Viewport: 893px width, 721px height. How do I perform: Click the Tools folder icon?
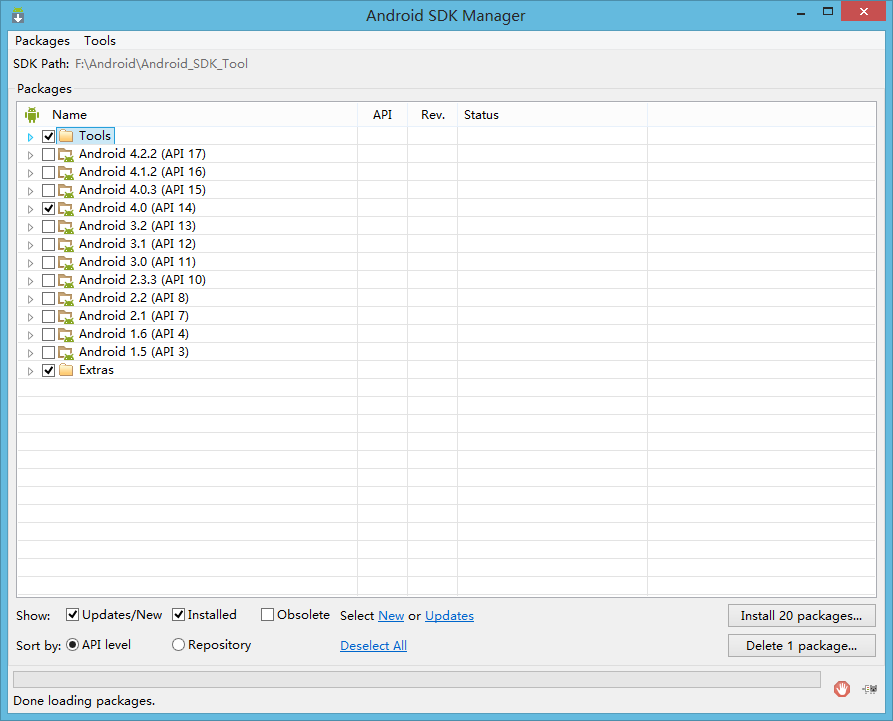coord(66,136)
